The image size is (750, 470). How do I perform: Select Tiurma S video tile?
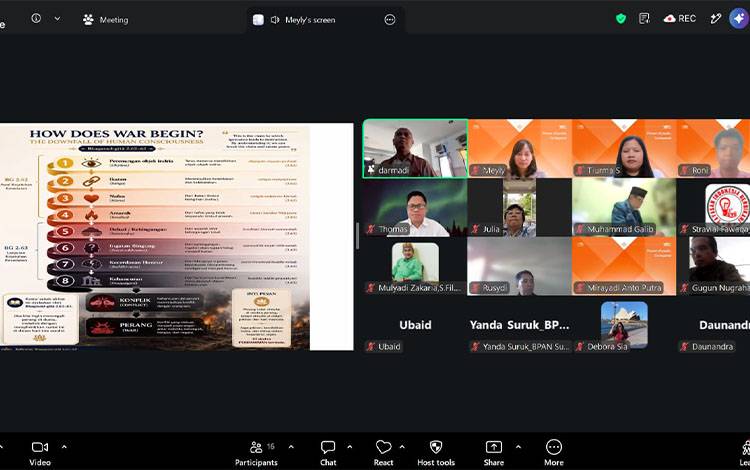(x=624, y=149)
